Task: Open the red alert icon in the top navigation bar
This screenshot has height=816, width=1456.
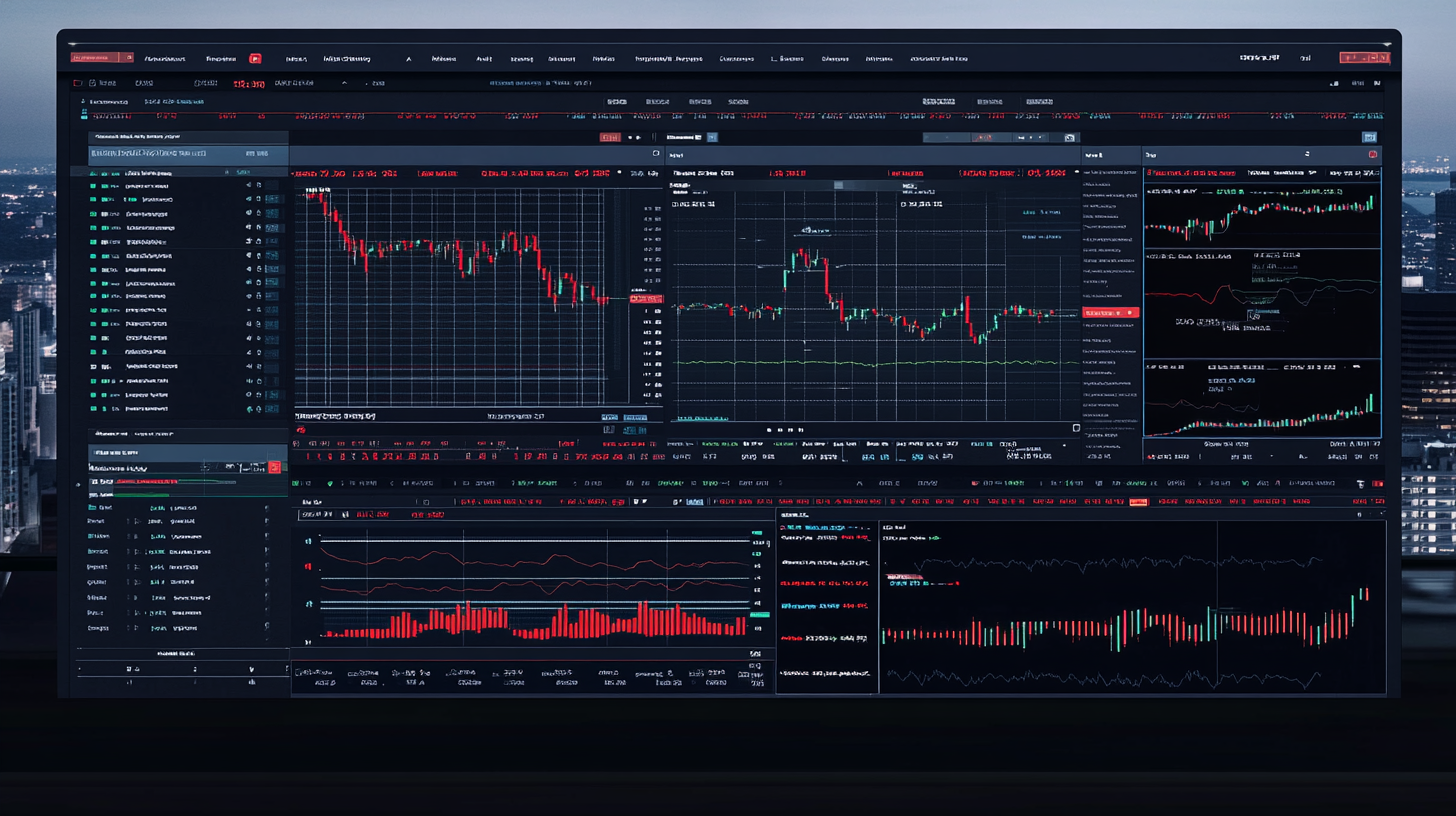Action: [255, 57]
